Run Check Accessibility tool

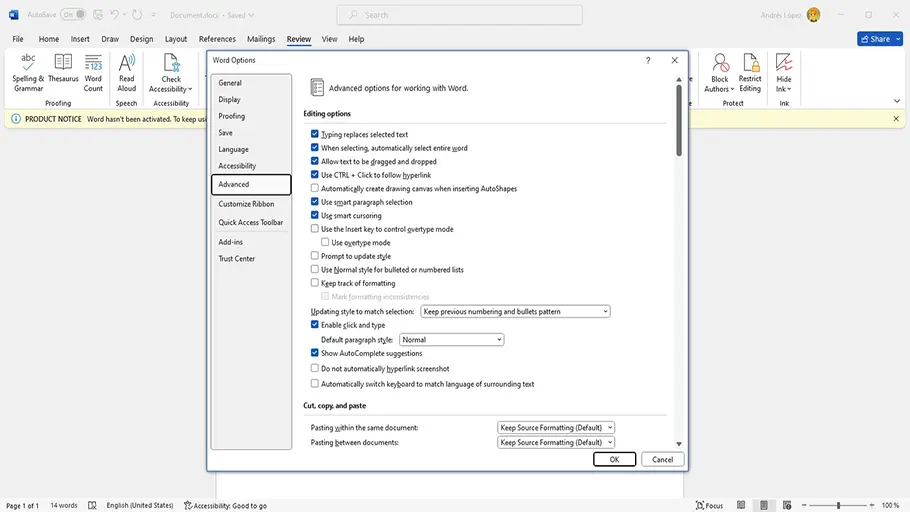click(x=171, y=72)
